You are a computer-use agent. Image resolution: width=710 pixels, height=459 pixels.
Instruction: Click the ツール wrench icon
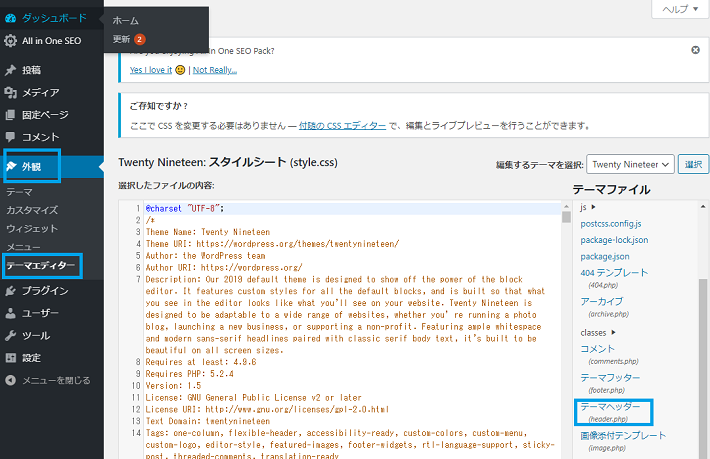coord(10,335)
